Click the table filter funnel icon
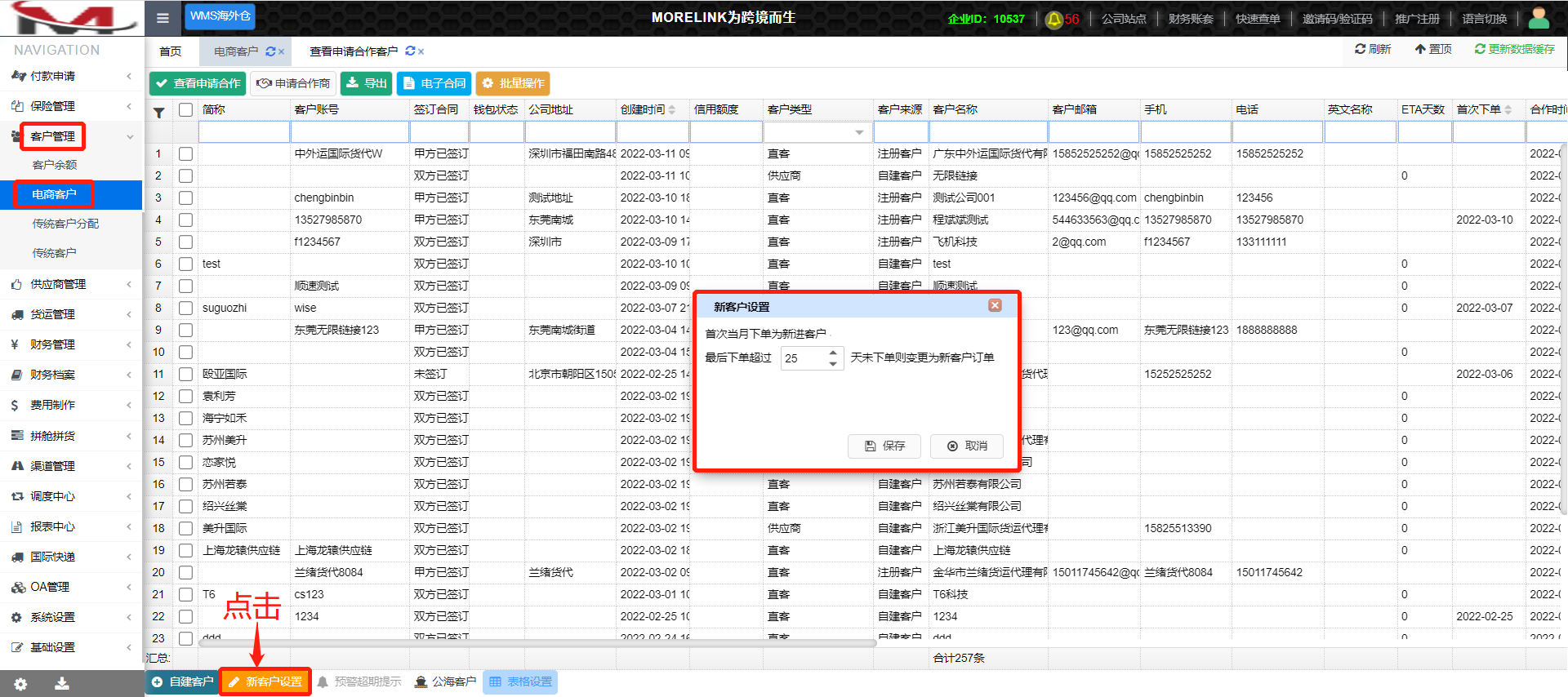This screenshot has width=1568, height=697. 159,113
